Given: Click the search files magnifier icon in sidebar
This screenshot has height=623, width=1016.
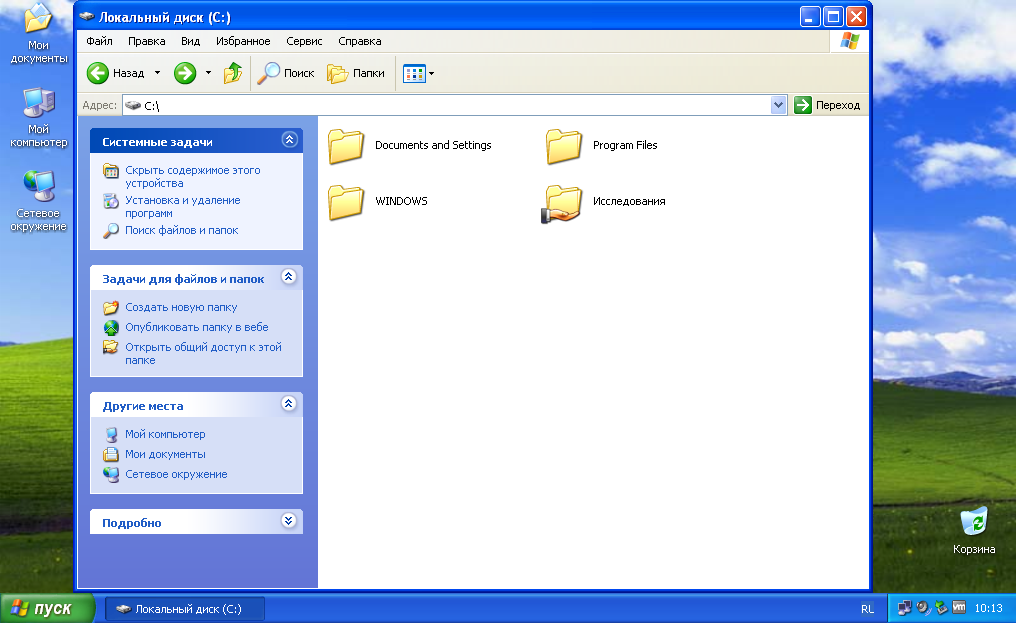Looking at the screenshot, I should pos(111,231).
